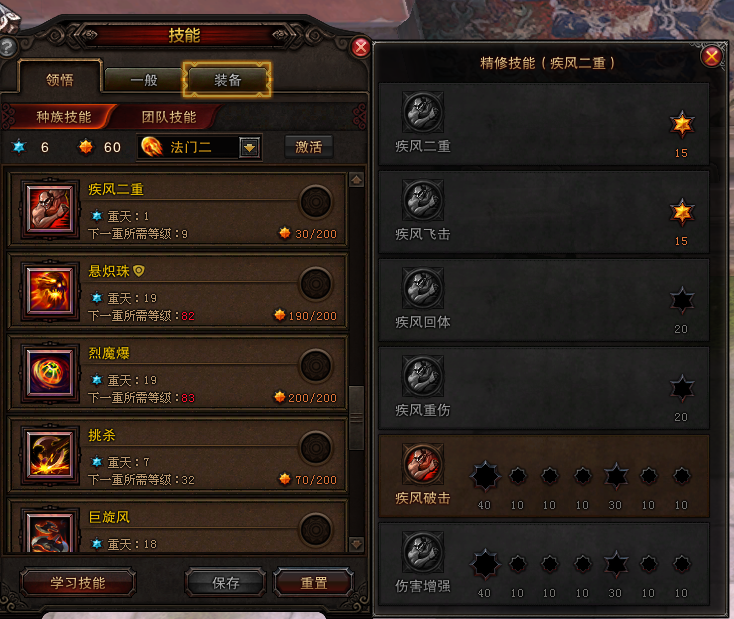Switch to the 装备 tab
The height and width of the screenshot is (619, 734).
227,80
